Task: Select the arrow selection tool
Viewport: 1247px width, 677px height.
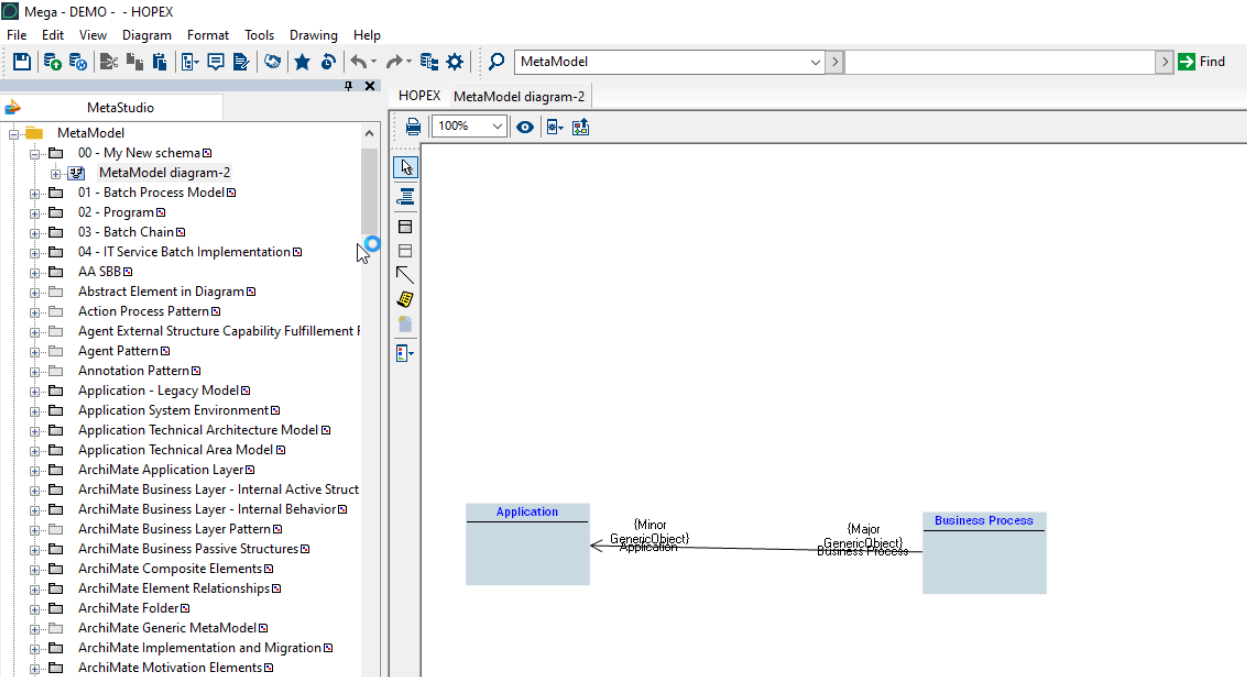Action: point(405,167)
